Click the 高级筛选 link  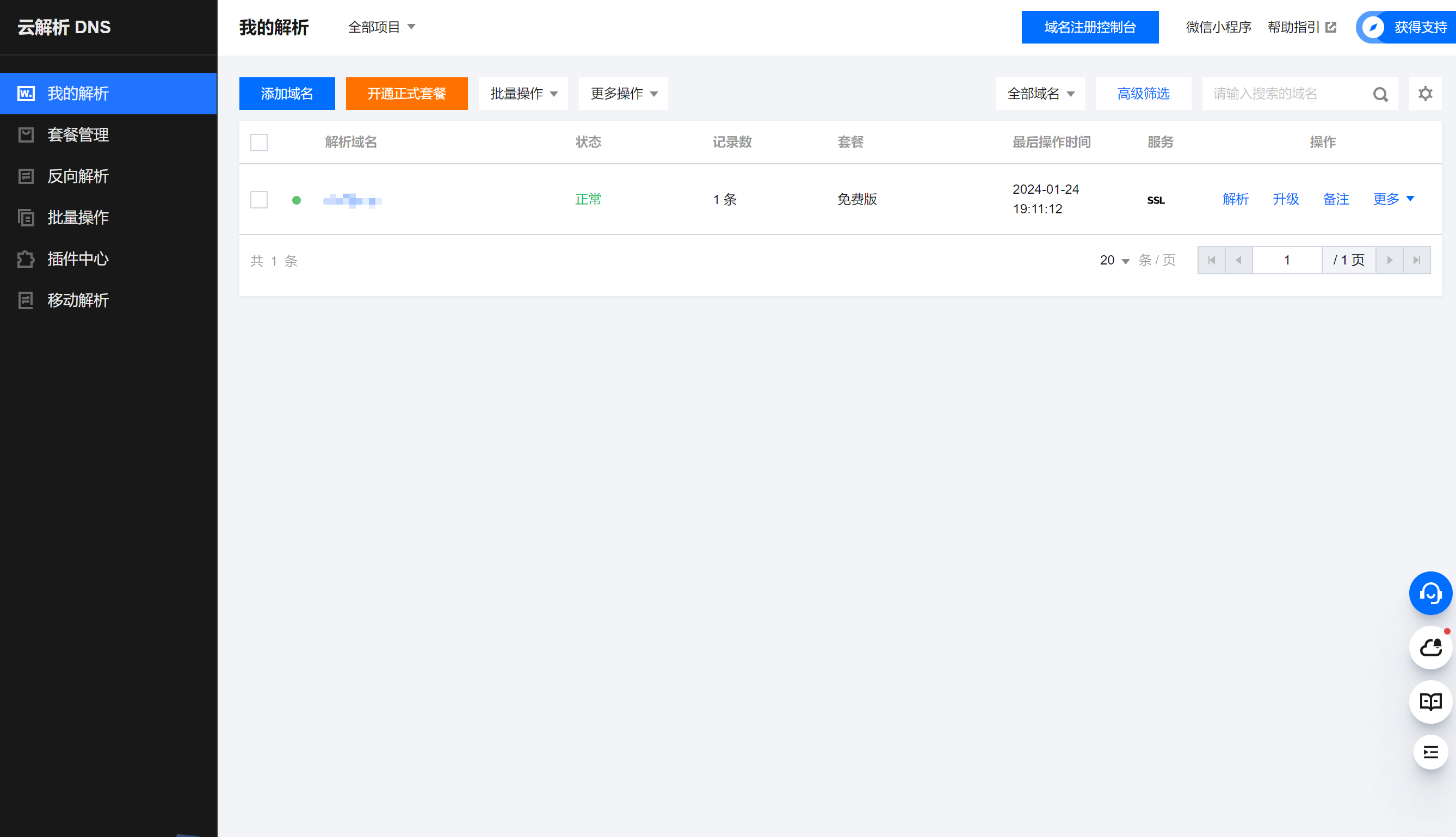point(1143,94)
